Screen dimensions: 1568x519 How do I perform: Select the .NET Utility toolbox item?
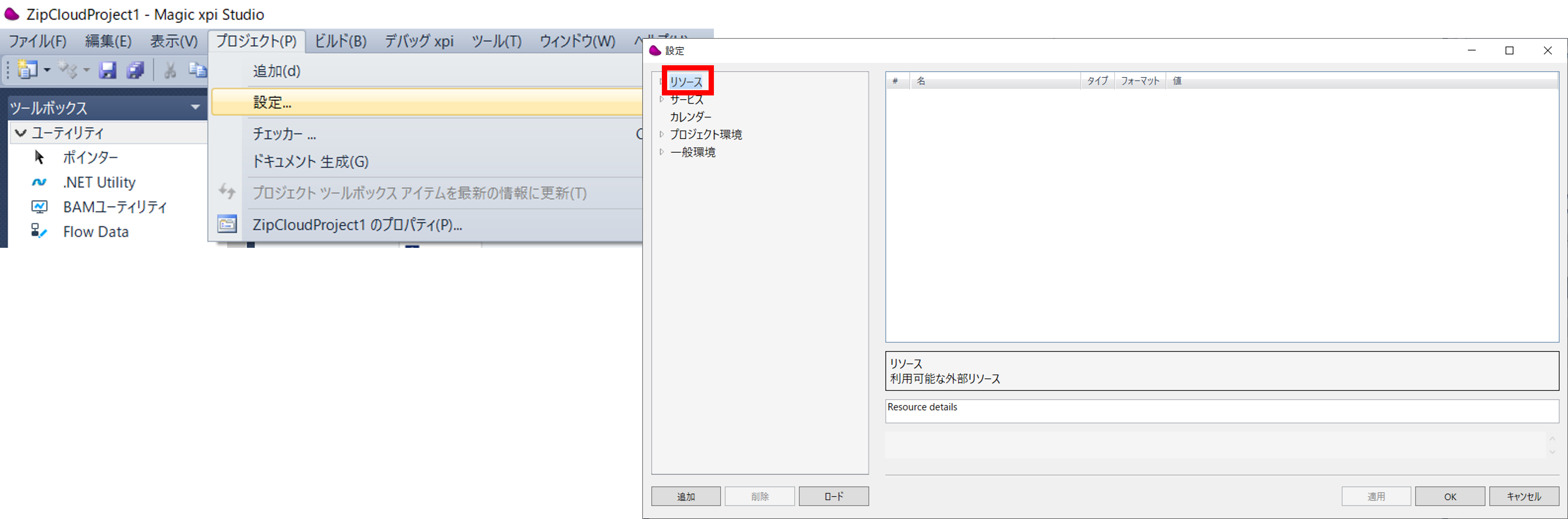coord(99,182)
